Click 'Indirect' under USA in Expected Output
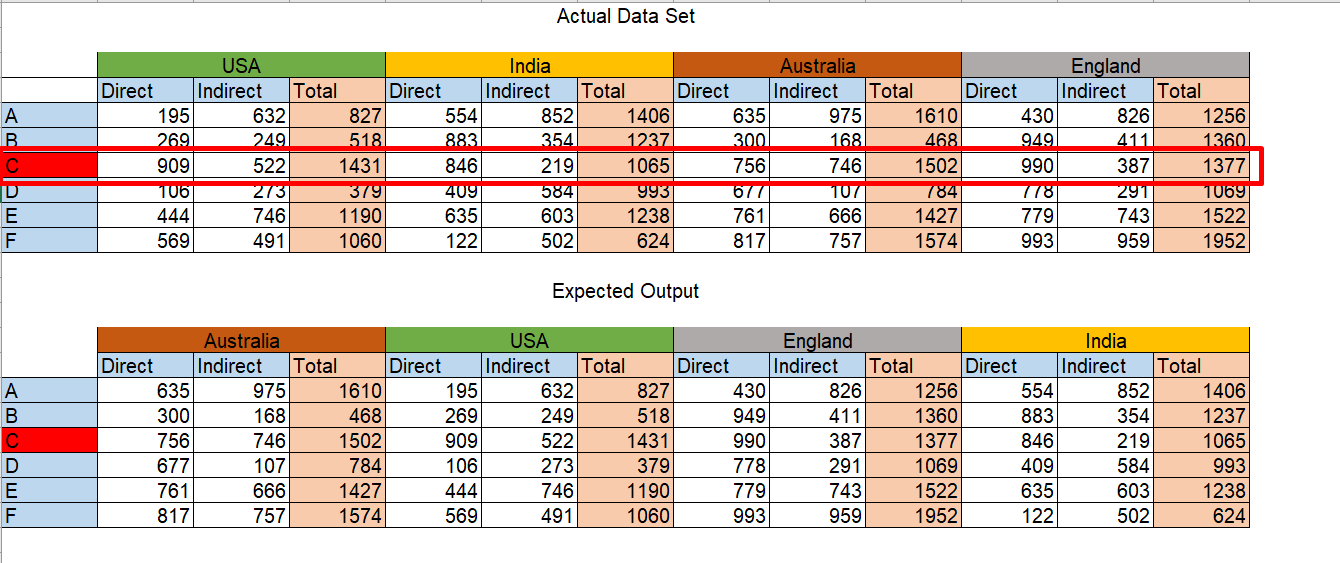1340x563 pixels. [529, 365]
